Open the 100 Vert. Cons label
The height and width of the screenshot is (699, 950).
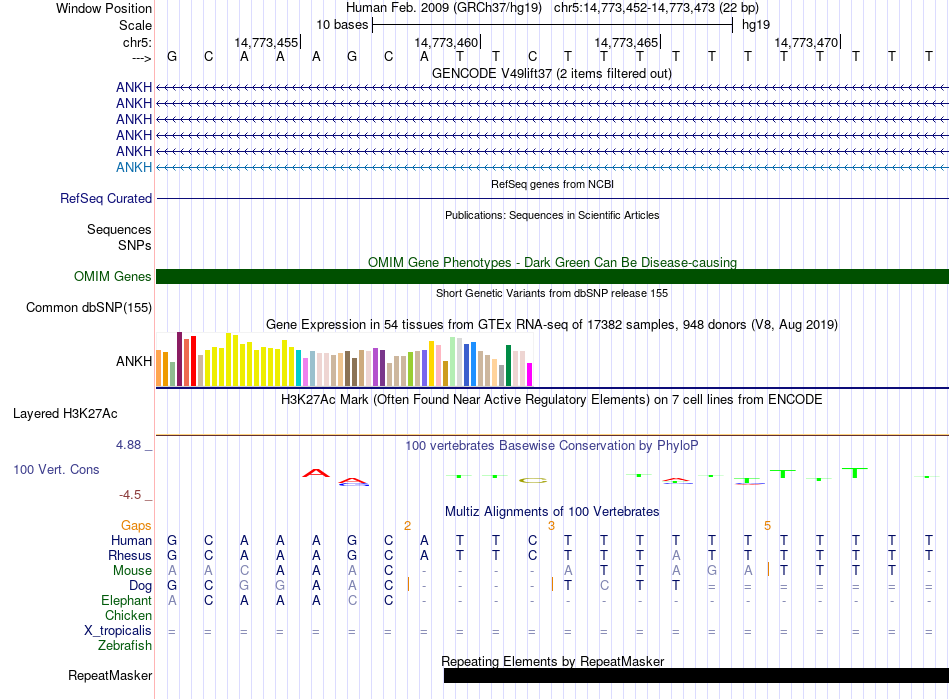[x=56, y=470]
